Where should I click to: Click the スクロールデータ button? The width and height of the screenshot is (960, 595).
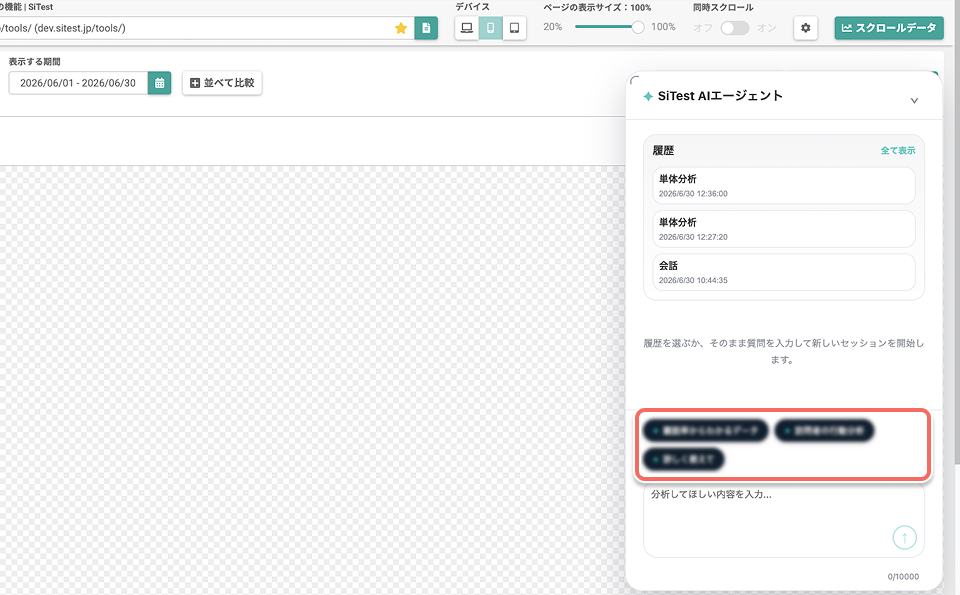[x=889, y=28]
